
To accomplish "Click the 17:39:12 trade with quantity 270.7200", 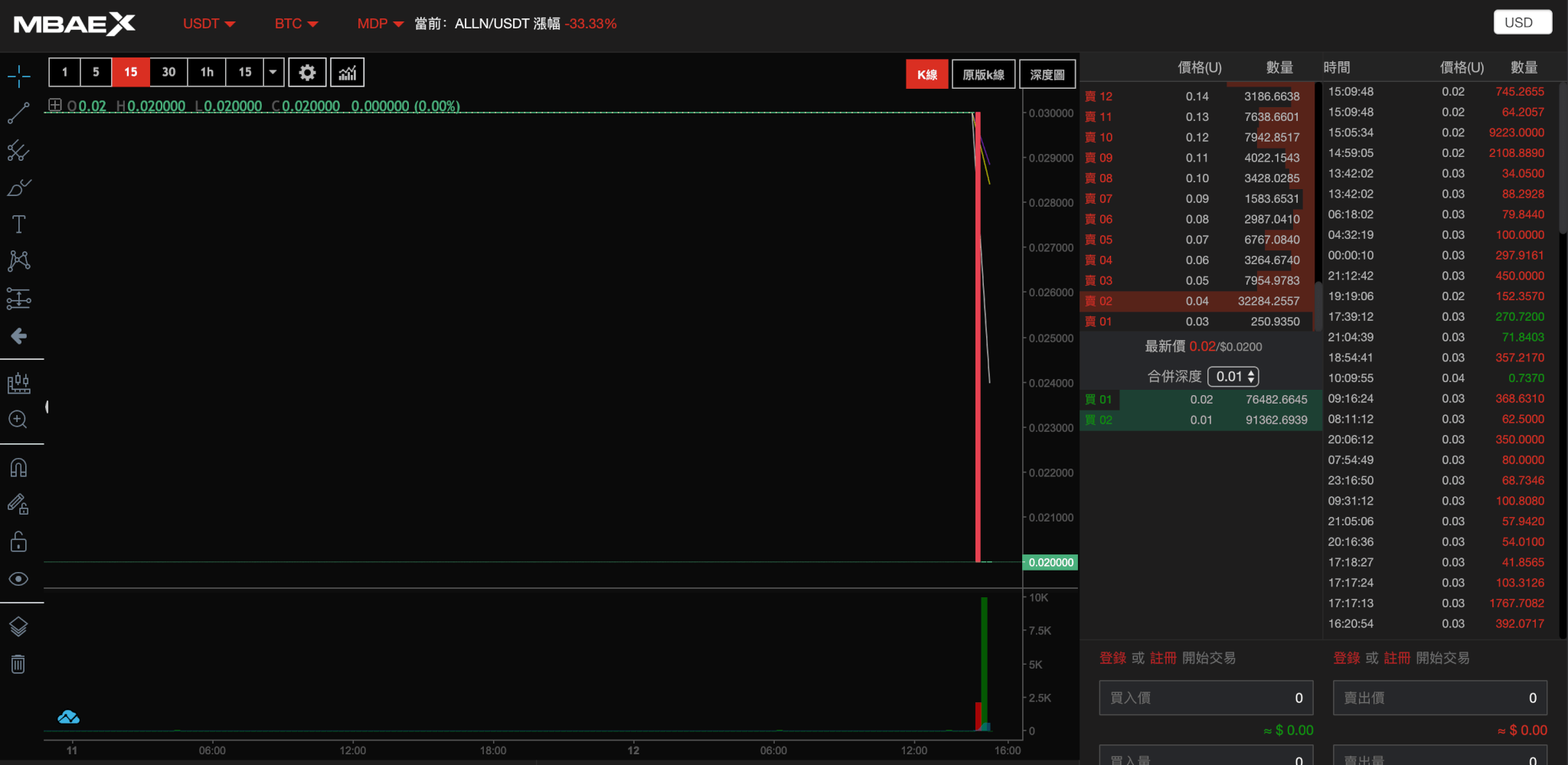I will [1439, 316].
